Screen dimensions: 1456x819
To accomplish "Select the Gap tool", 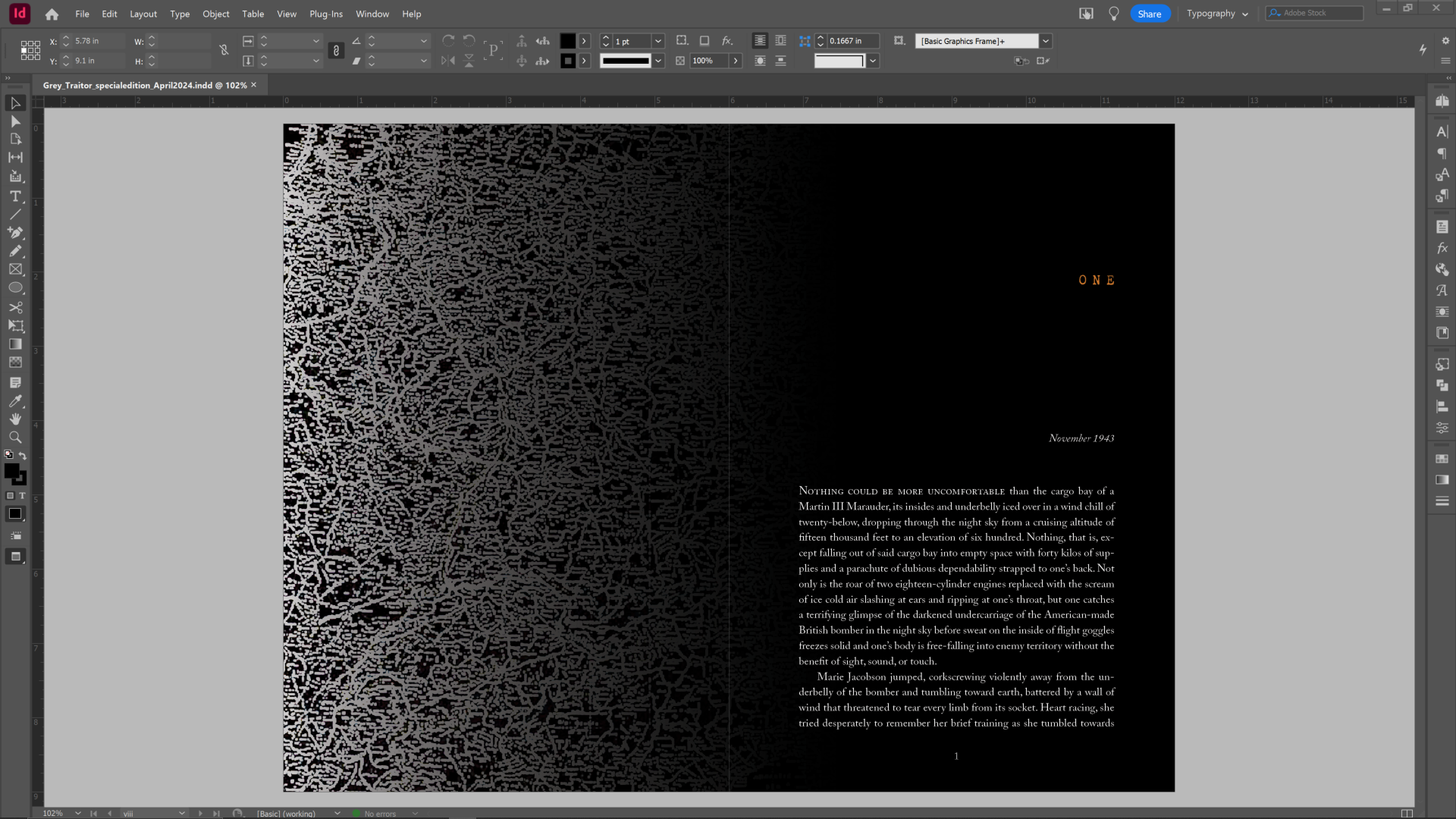I will point(15,158).
